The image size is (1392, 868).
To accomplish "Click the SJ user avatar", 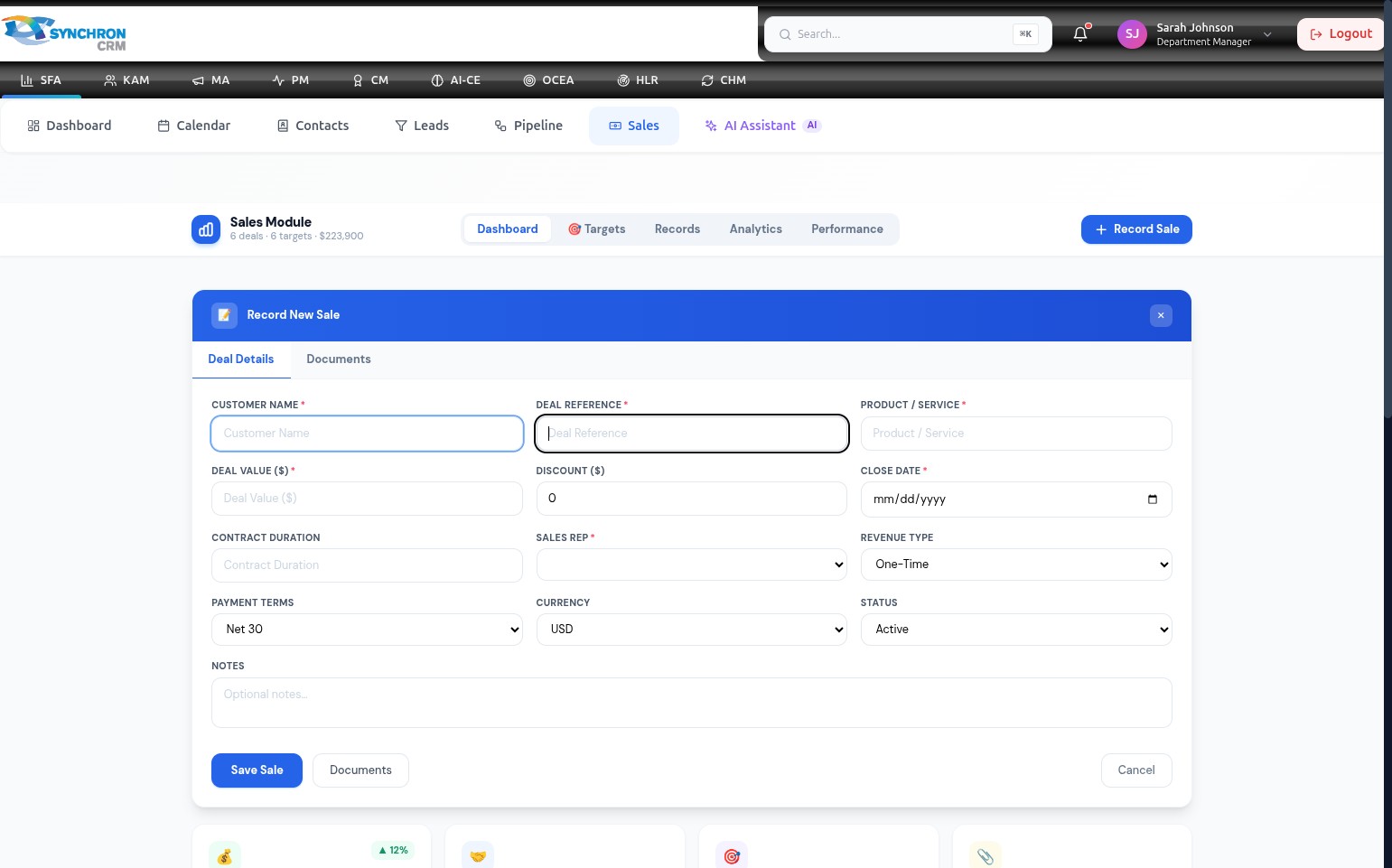I will [1132, 34].
